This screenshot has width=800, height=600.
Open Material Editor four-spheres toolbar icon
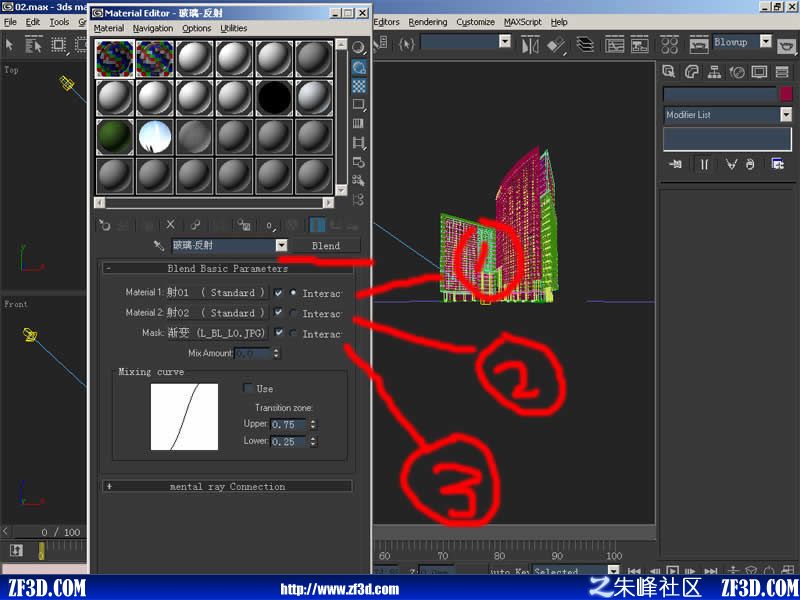click(x=669, y=45)
